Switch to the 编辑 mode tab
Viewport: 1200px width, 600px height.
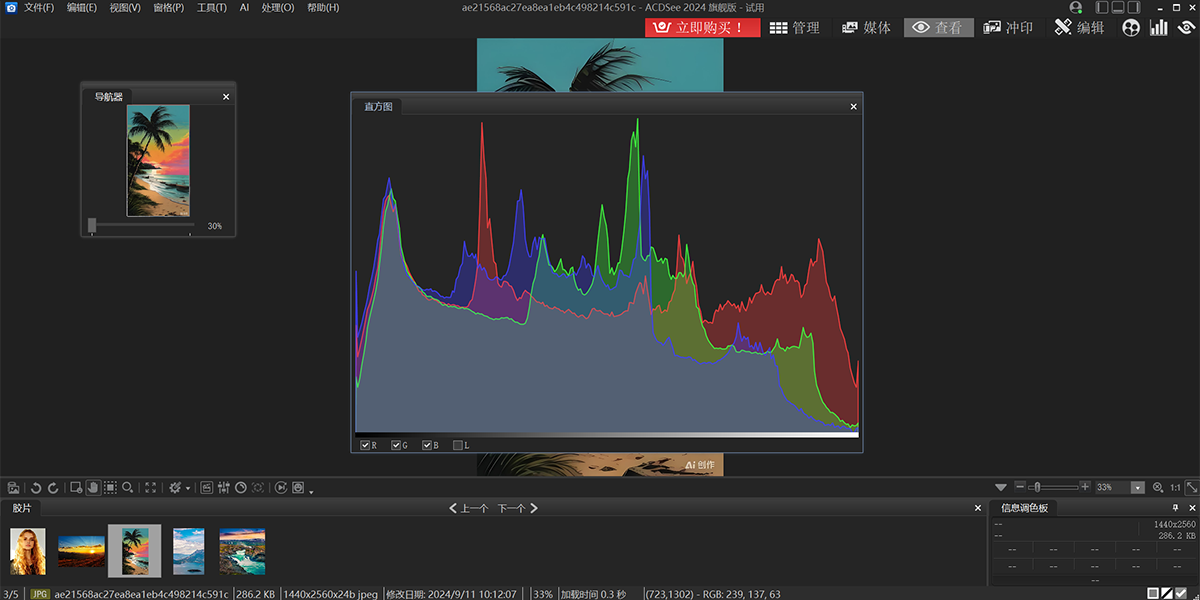point(1079,27)
